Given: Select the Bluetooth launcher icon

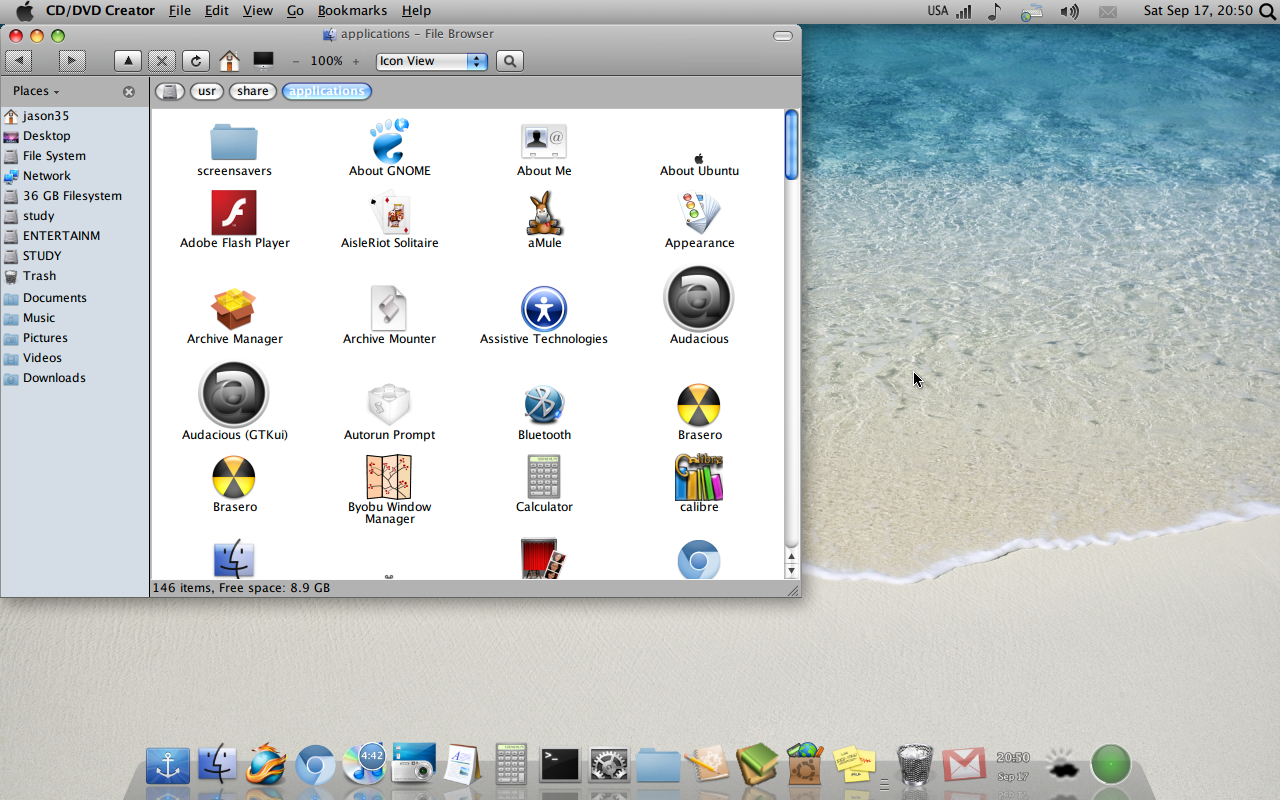Looking at the screenshot, I should [544, 404].
